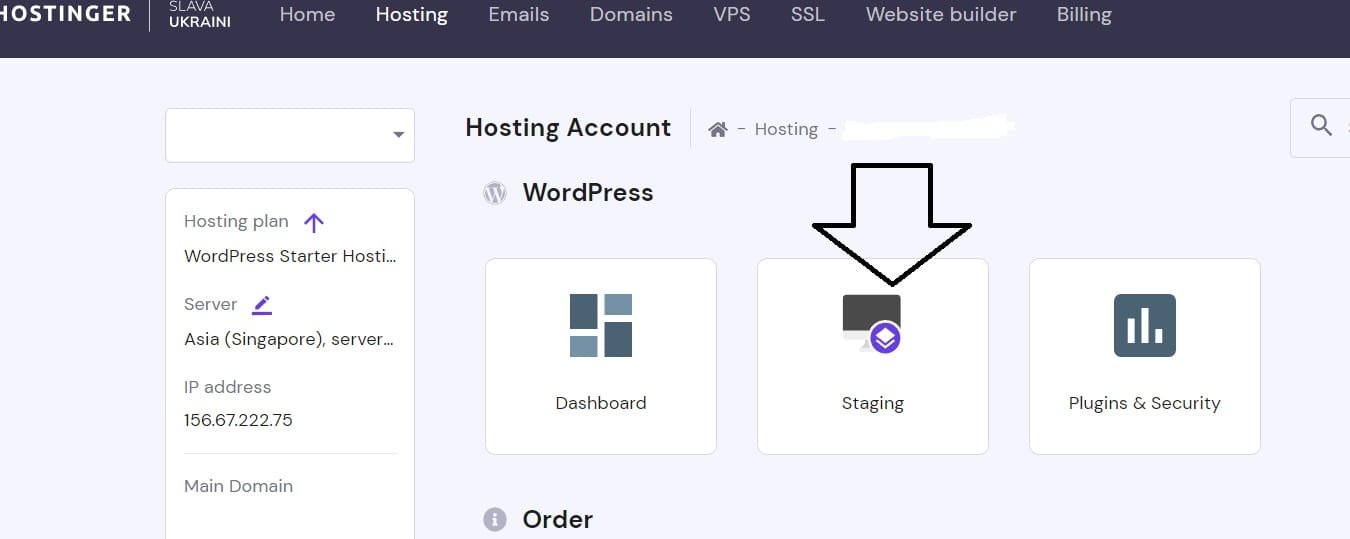Open the SSL menu
Viewport: 1350px width, 539px height.
(808, 14)
